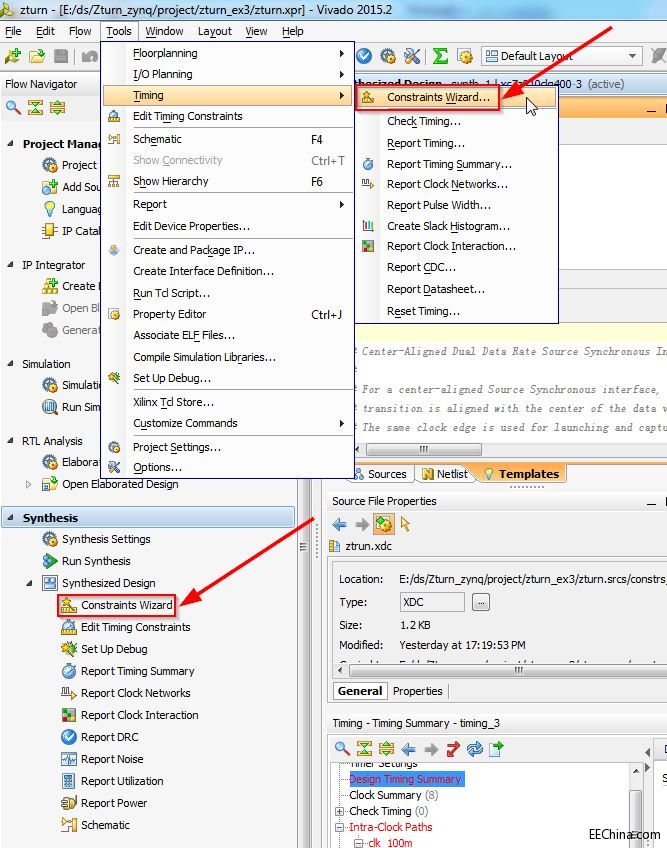667x848 pixels.
Task: Switch to the Templates tab
Action: point(521,474)
